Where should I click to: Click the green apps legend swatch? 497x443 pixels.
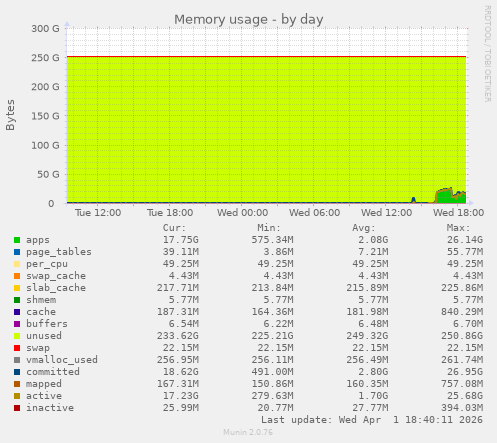coord(17,240)
